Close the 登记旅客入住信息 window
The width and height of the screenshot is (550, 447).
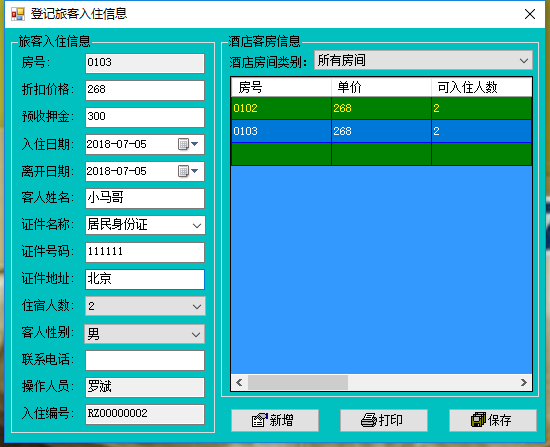tap(530, 14)
